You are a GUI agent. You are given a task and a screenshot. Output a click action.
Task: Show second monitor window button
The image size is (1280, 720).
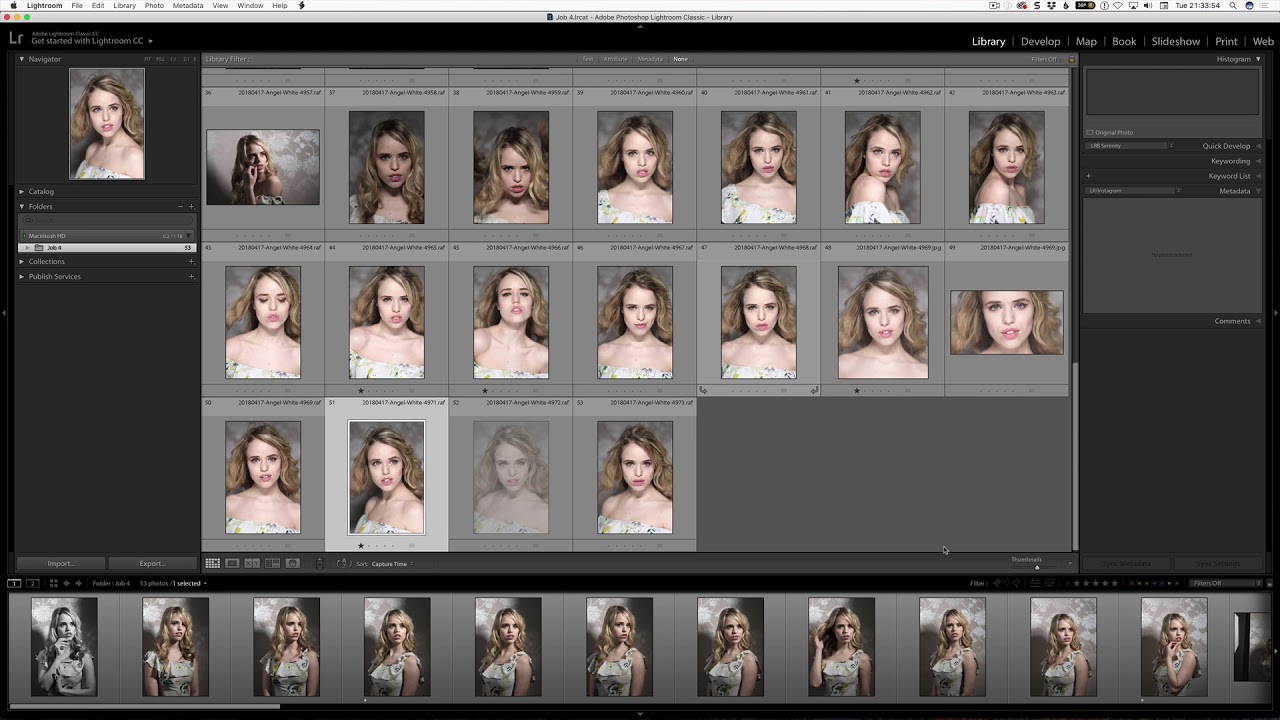pos(32,583)
